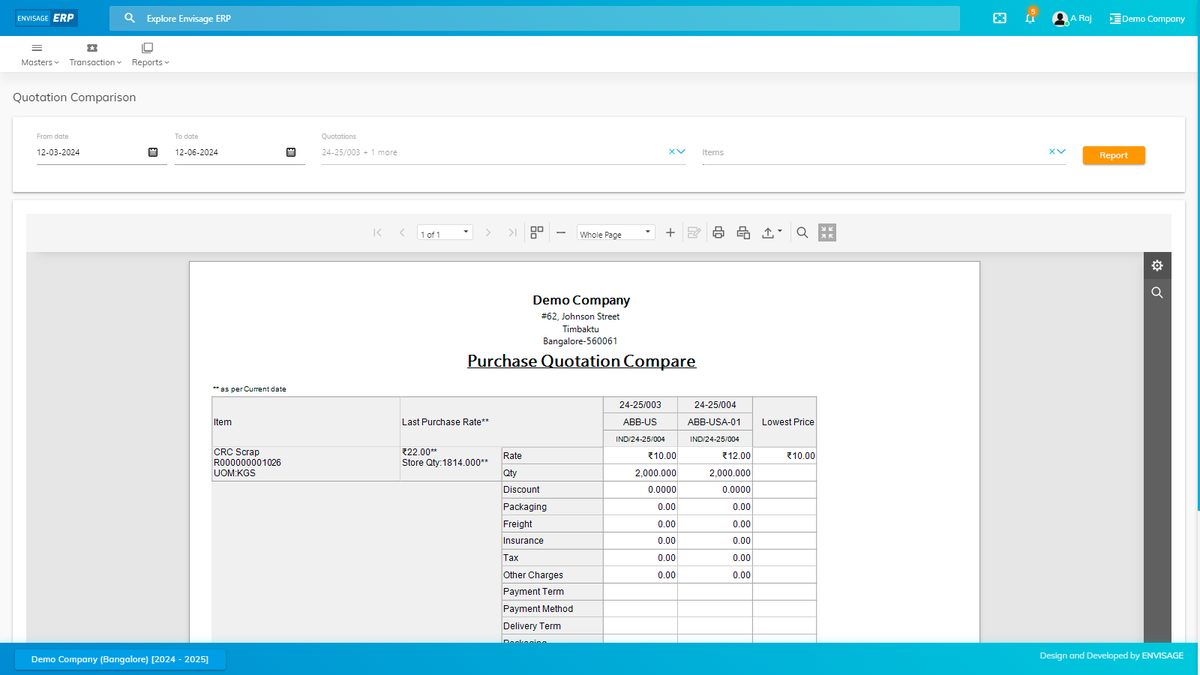The width and height of the screenshot is (1200, 675).
Task: Go to previous report page
Action: tap(402, 232)
